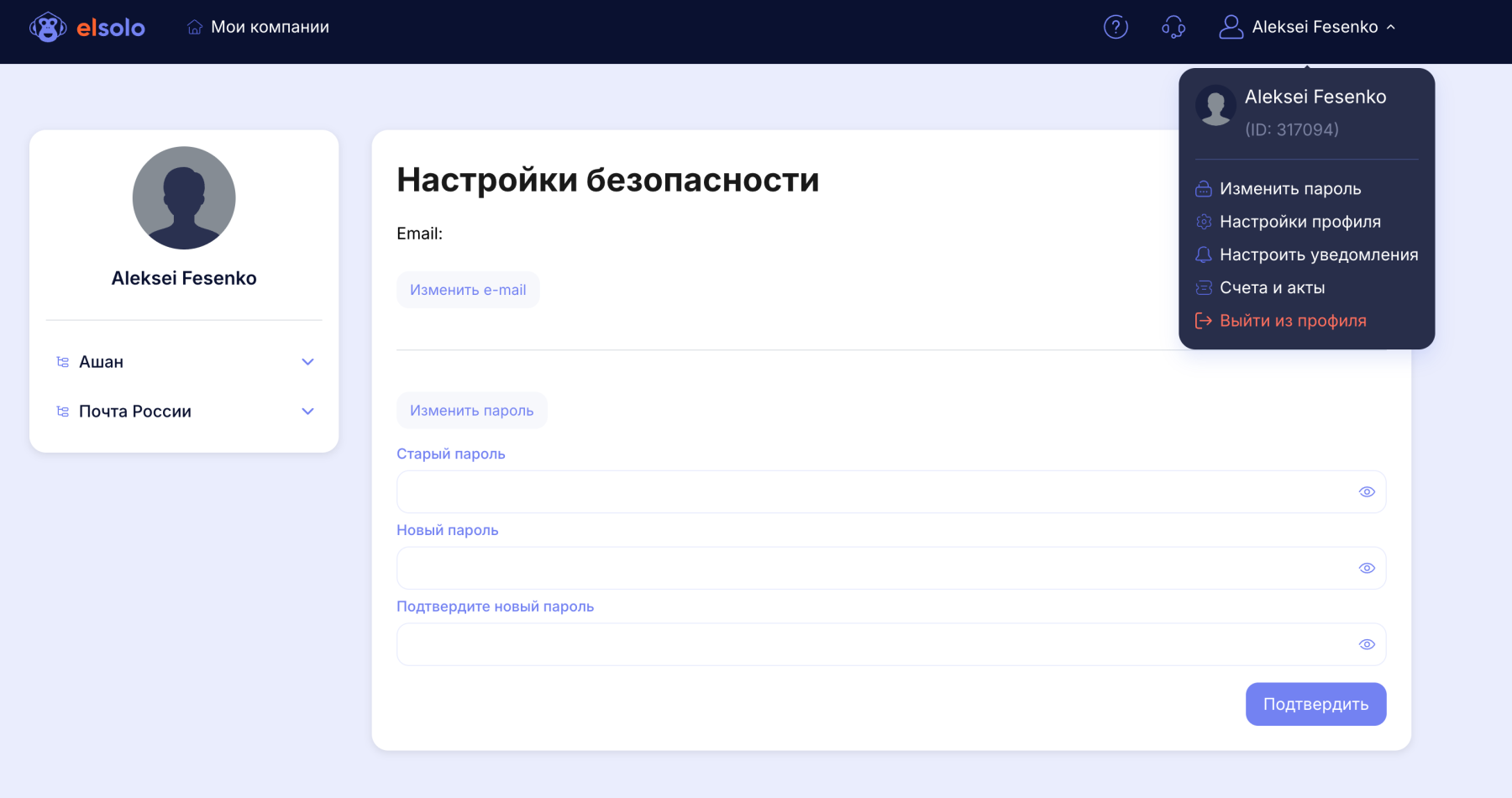Image resolution: width=1512 pixels, height=798 pixels.
Task: Log out via Выйти из профиля
Action: tap(1292, 321)
